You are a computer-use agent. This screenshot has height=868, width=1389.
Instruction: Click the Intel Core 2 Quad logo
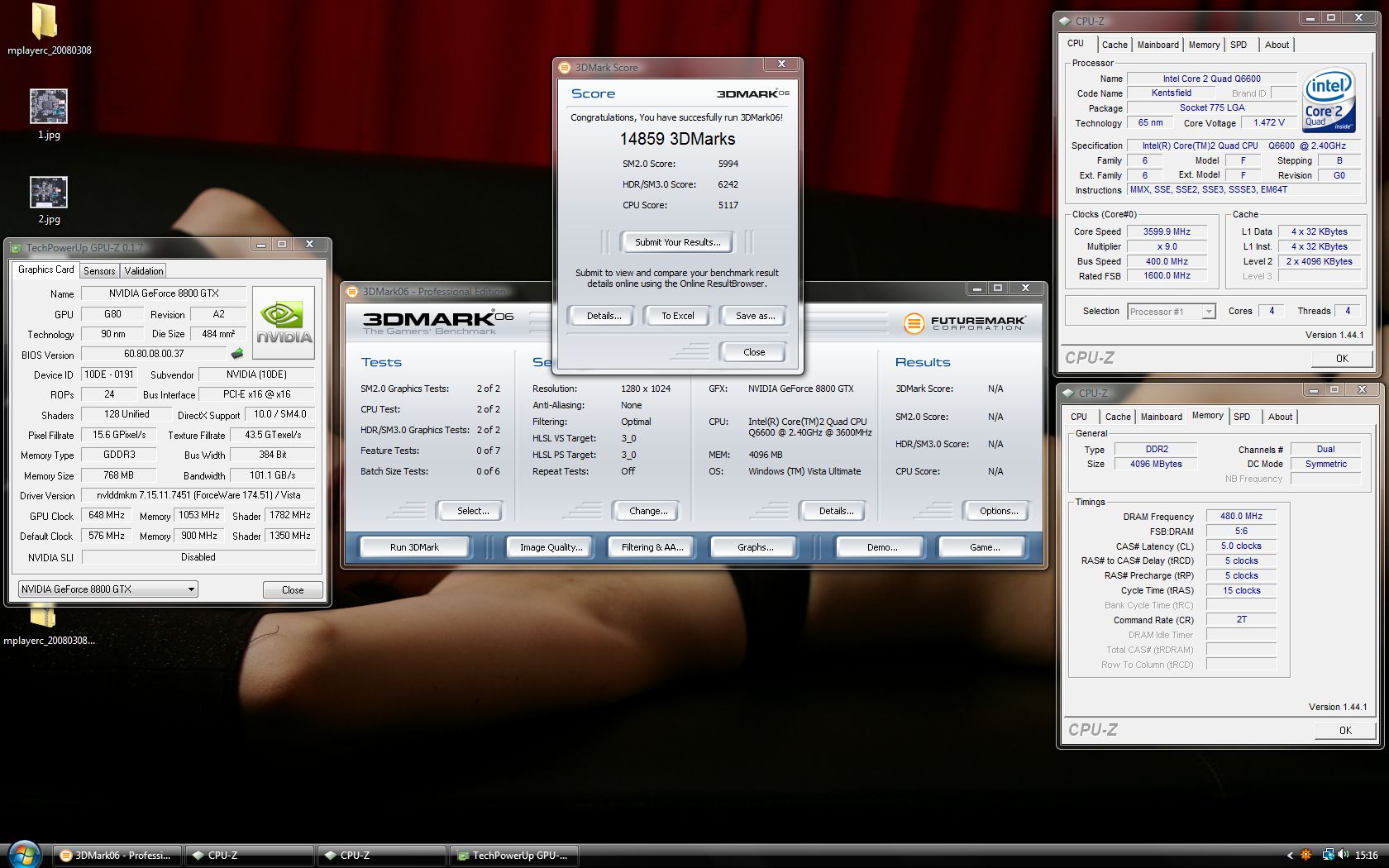click(x=1329, y=100)
